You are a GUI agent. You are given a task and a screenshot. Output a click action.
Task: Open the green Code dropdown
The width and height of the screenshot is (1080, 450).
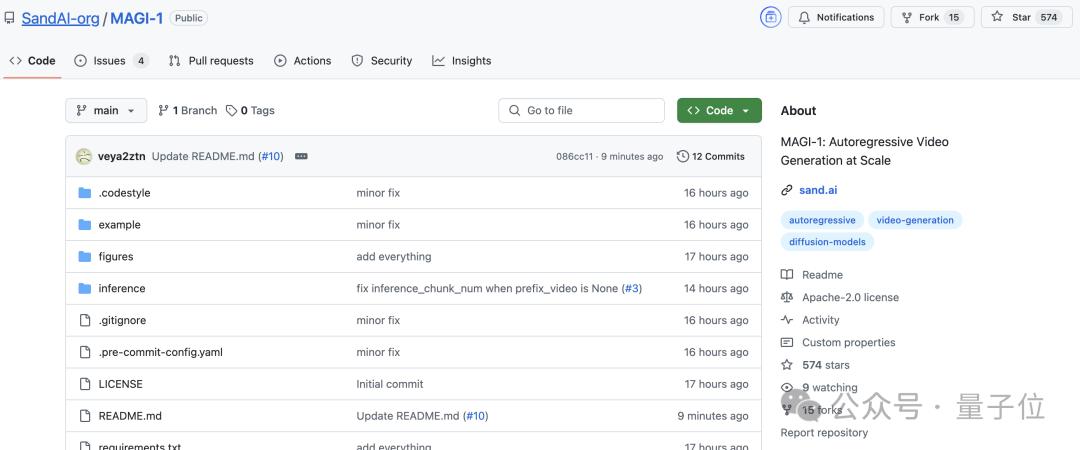tap(719, 110)
